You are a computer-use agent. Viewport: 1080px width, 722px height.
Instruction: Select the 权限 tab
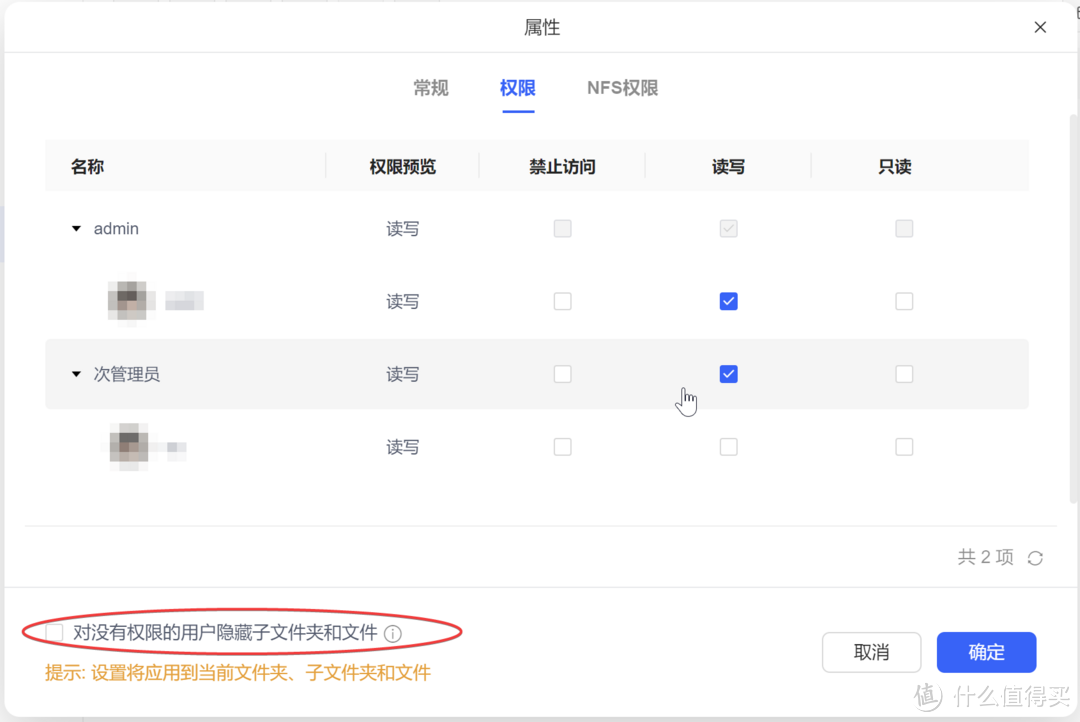click(x=517, y=88)
